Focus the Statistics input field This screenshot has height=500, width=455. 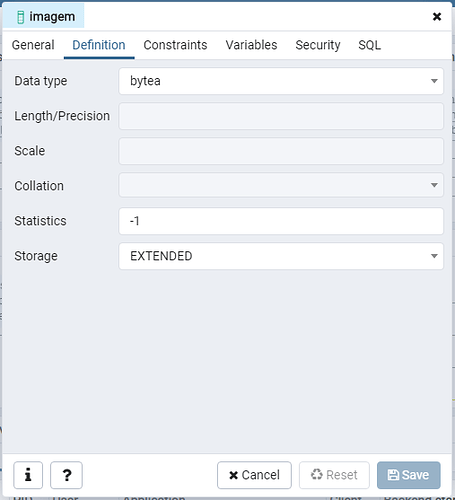[281, 221]
